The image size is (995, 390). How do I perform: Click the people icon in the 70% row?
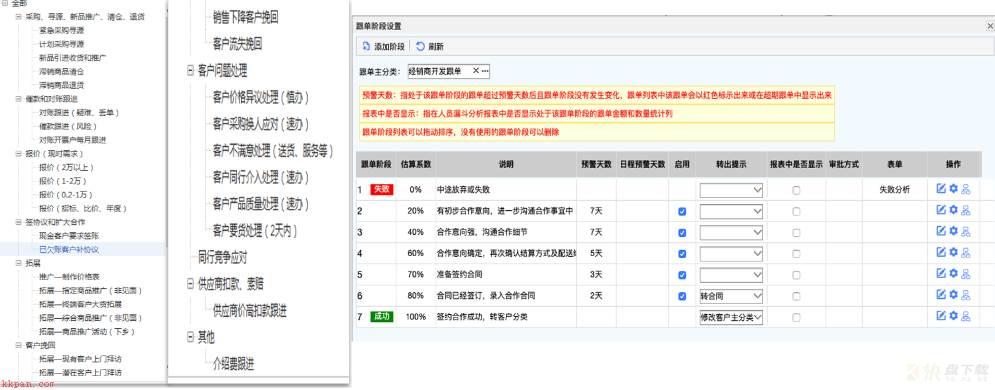click(x=965, y=273)
